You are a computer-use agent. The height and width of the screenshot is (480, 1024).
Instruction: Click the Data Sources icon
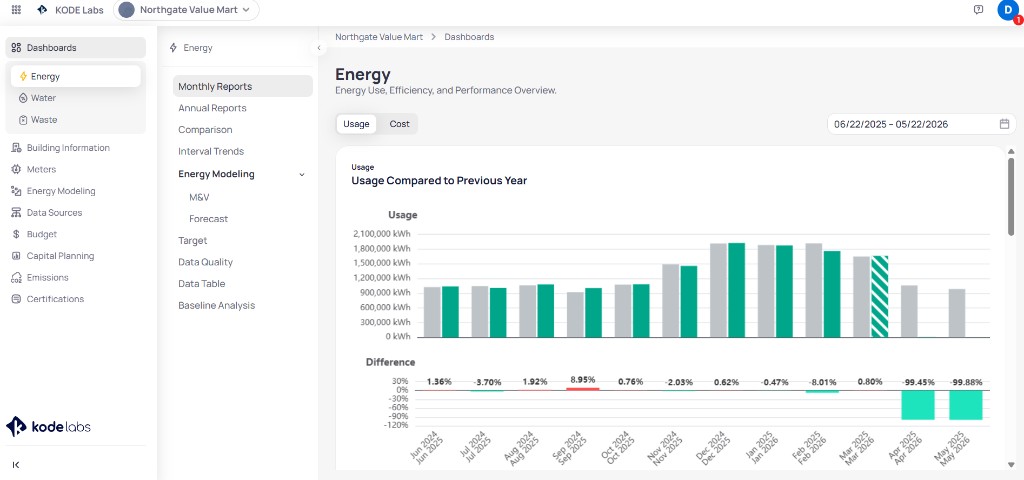pyautogui.click(x=16, y=212)
